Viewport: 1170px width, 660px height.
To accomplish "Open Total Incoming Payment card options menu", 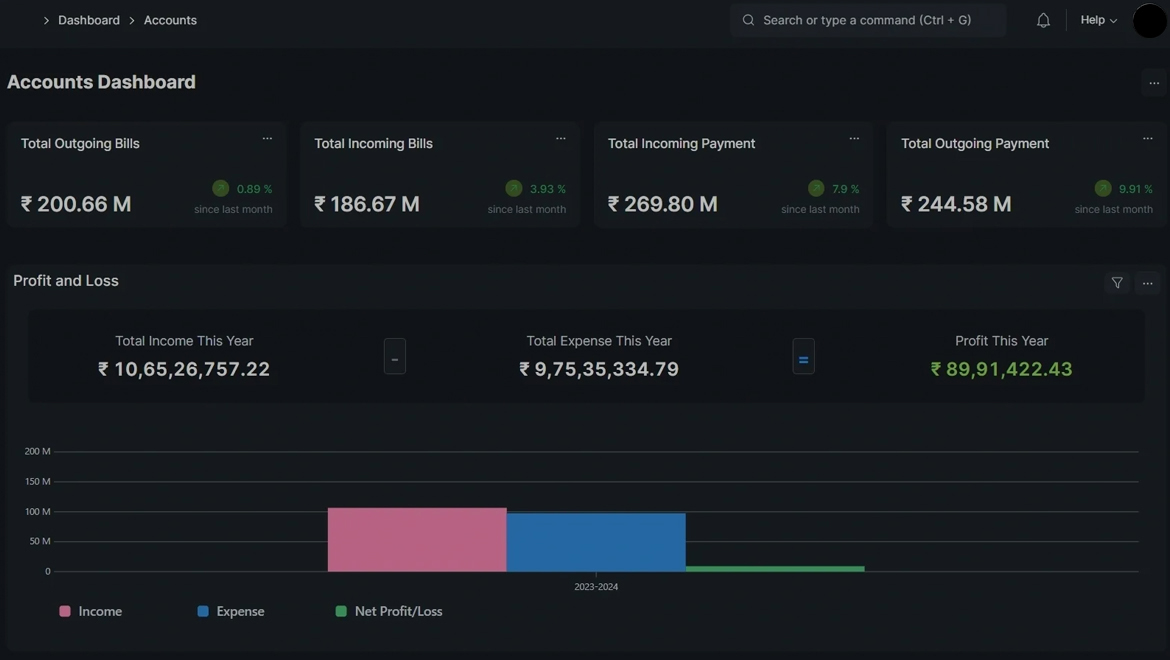I will coord(854,139).
